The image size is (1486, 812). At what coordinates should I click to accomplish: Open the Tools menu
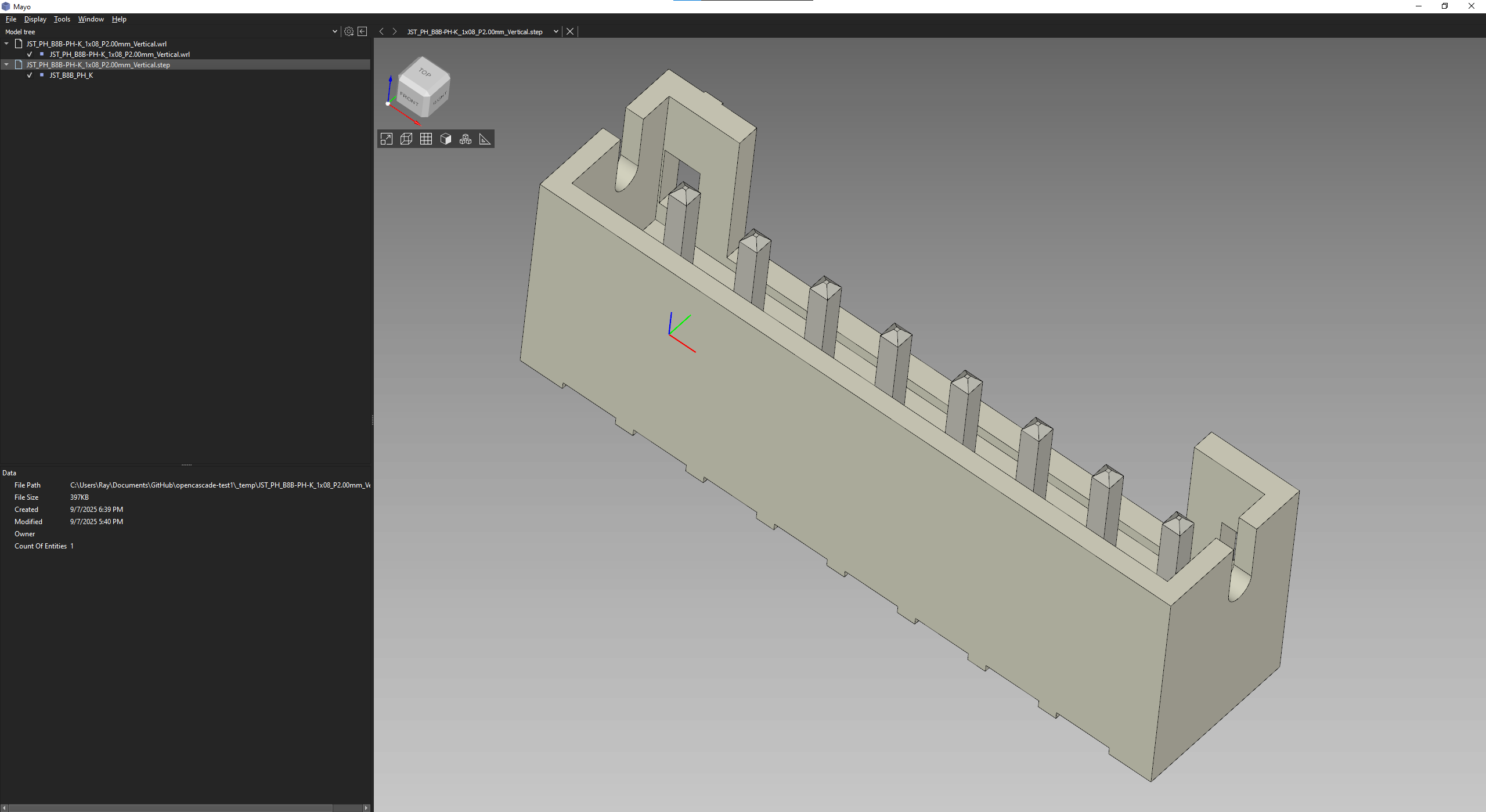[x=62, y=19]
